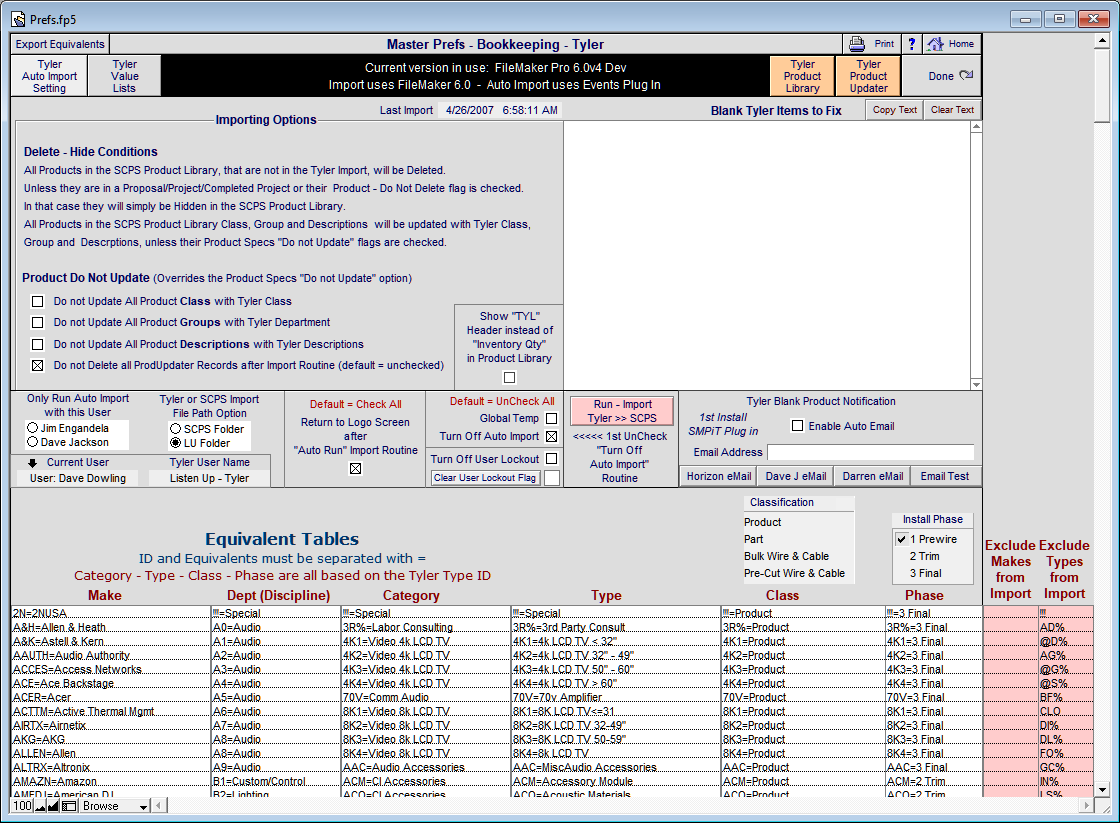Screen dimensions: 1120x823
Task: Toggle the Global Temp checkbox
Action: (551, 419)
